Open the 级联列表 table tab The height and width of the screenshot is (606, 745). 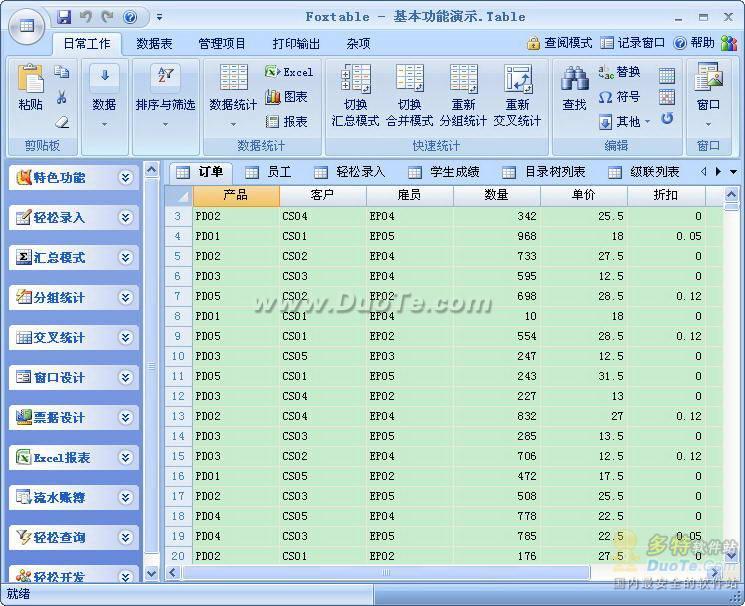(644, 172)
